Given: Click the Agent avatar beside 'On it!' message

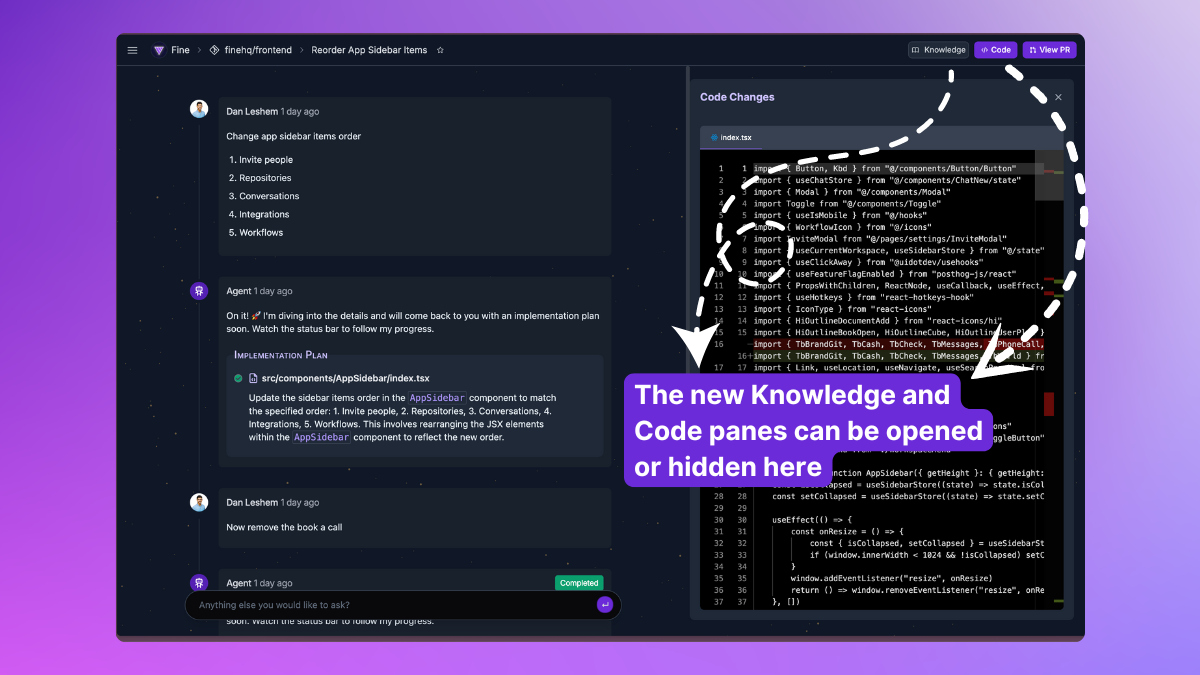Looking at the screenshot, I should (x=199, y=291).
